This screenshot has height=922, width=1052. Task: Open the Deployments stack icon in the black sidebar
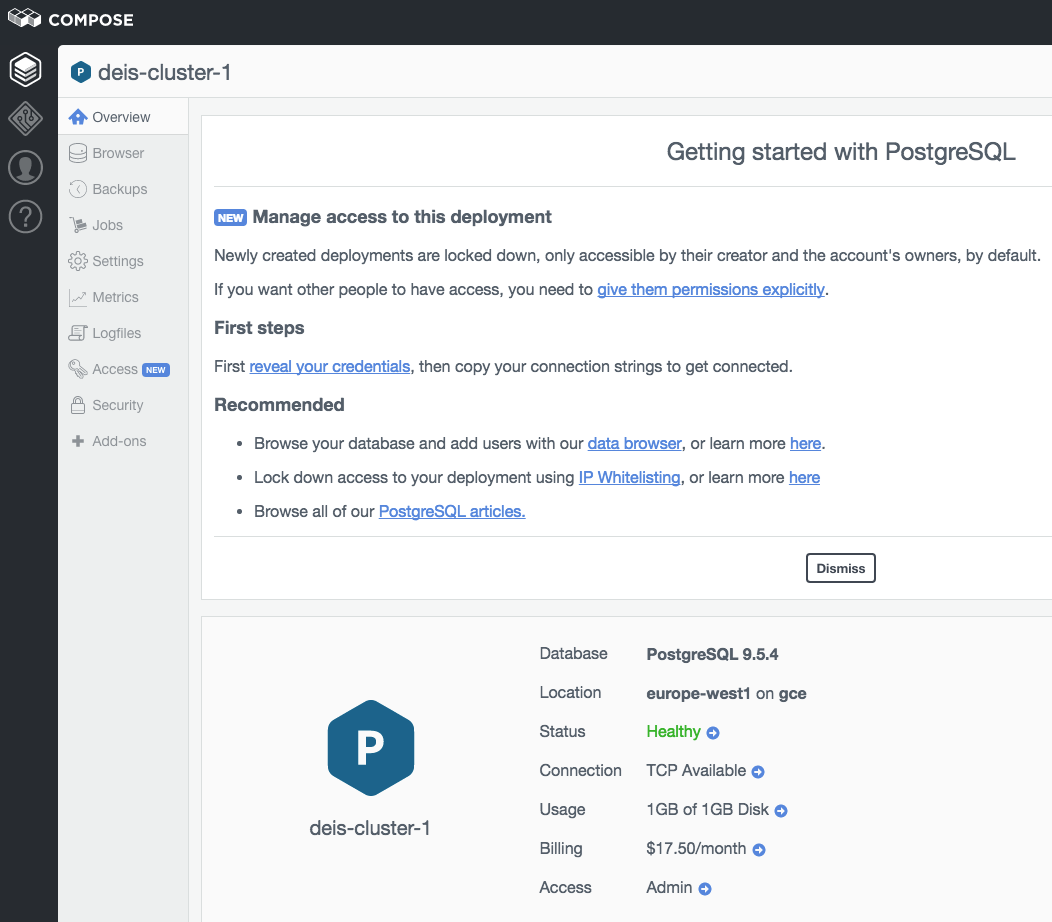click(25, 69)
